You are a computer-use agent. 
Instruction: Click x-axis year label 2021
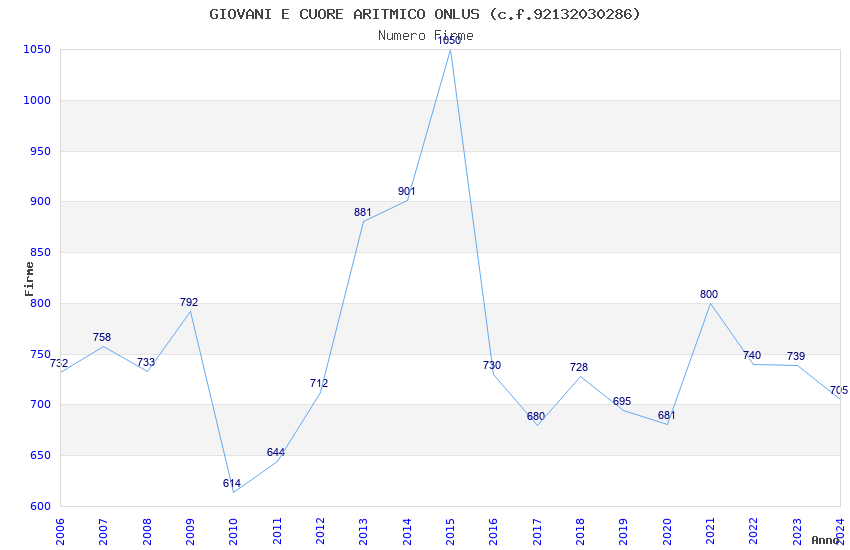point(710,531)
